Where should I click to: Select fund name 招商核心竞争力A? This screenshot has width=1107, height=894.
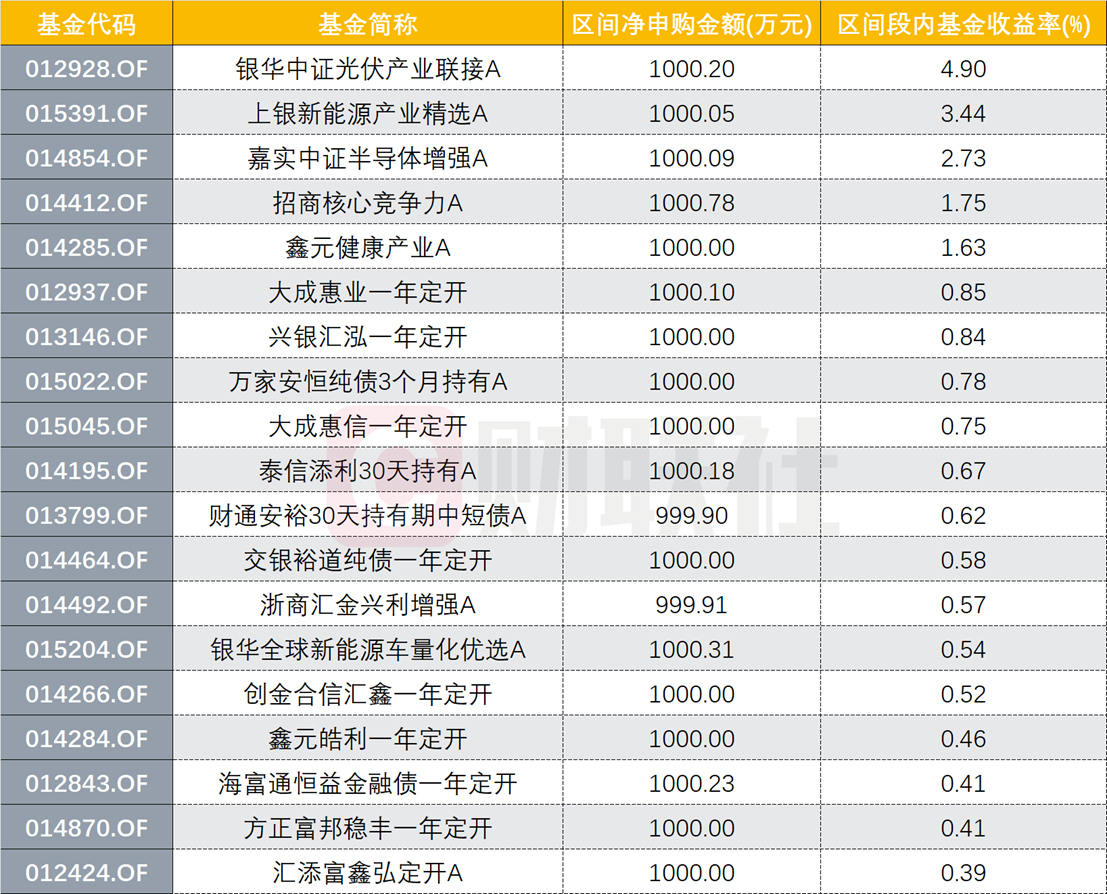coord(368,203)
